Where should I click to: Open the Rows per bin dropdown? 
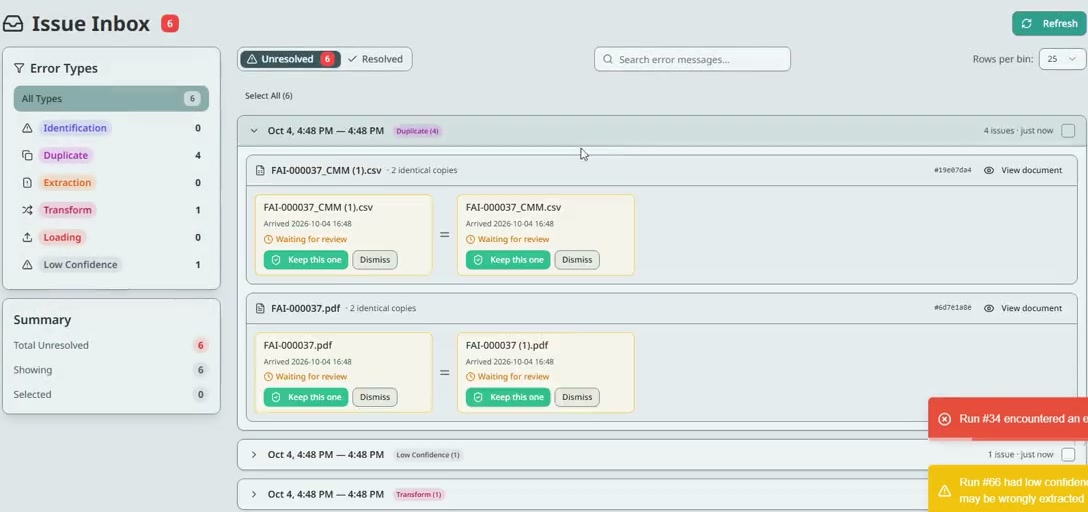click(x=1062, y=59)
